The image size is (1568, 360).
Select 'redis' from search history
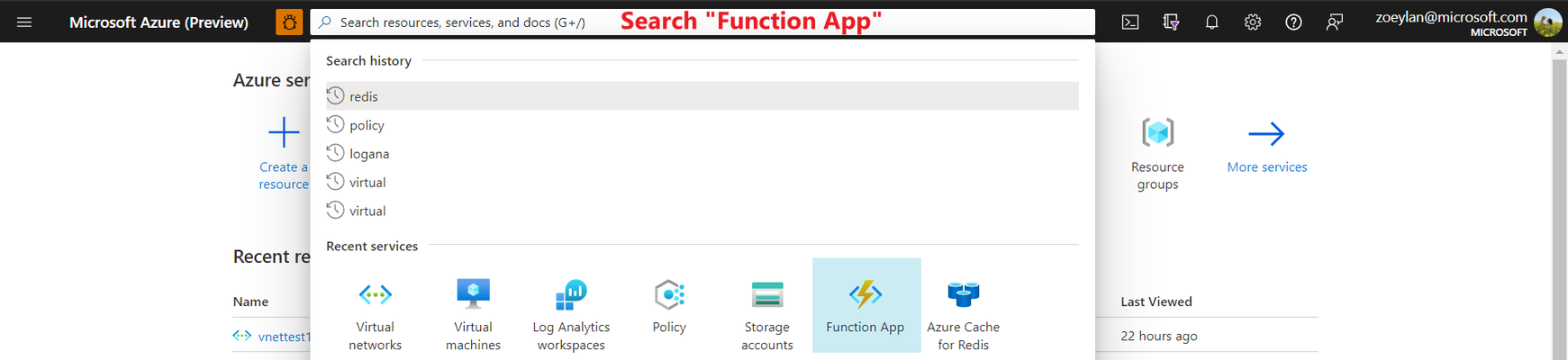[702, 96]
